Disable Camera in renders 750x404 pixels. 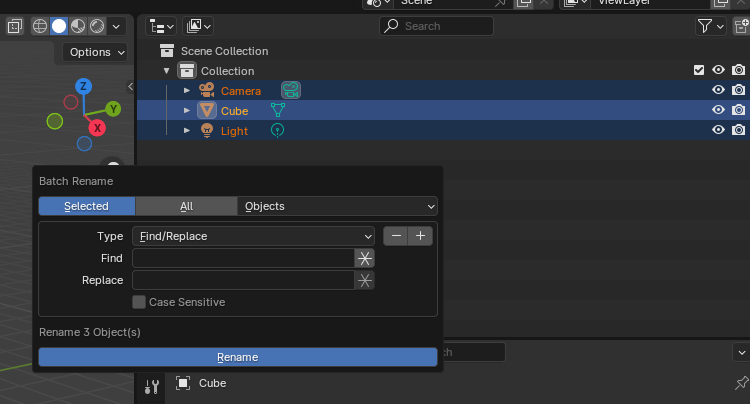[x=739, y=90]
